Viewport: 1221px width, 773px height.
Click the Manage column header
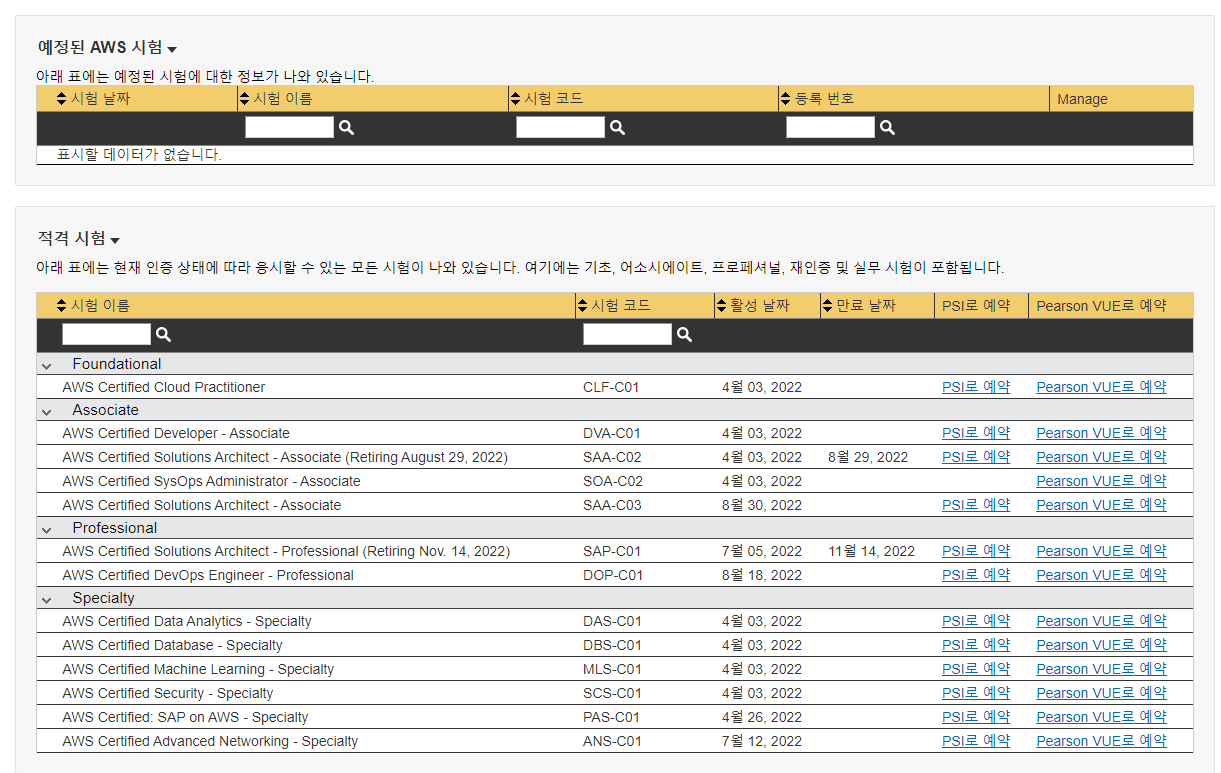click(1082, 99)
